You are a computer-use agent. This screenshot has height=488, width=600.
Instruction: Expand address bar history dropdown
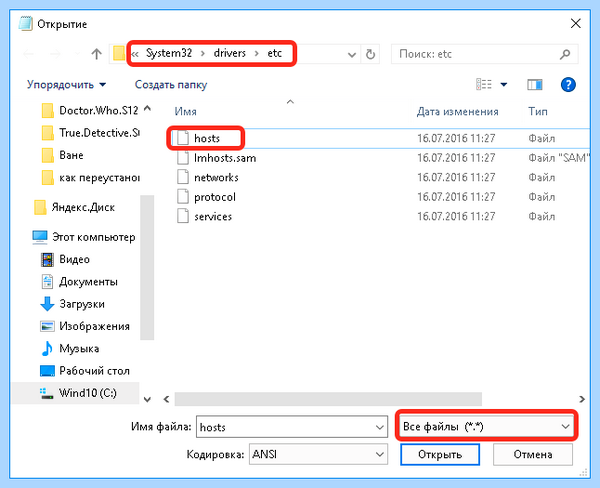pos(352,55)
